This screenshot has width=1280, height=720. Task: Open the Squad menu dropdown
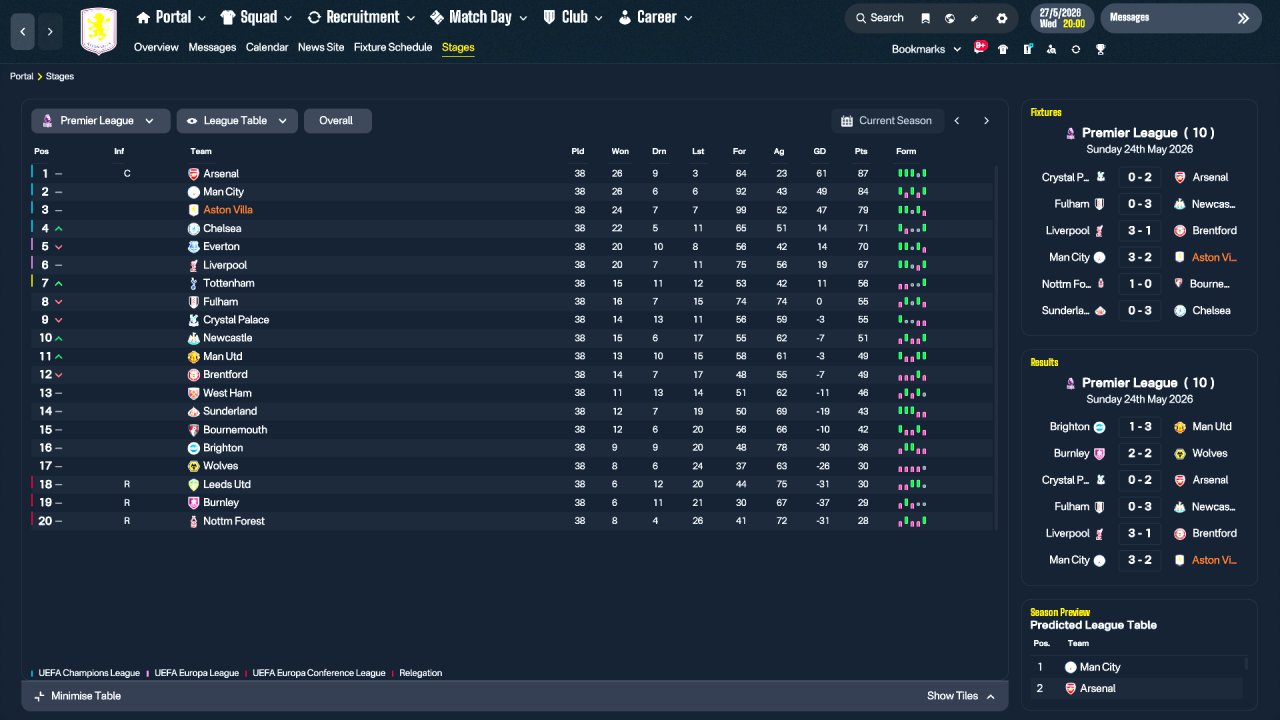255,17
